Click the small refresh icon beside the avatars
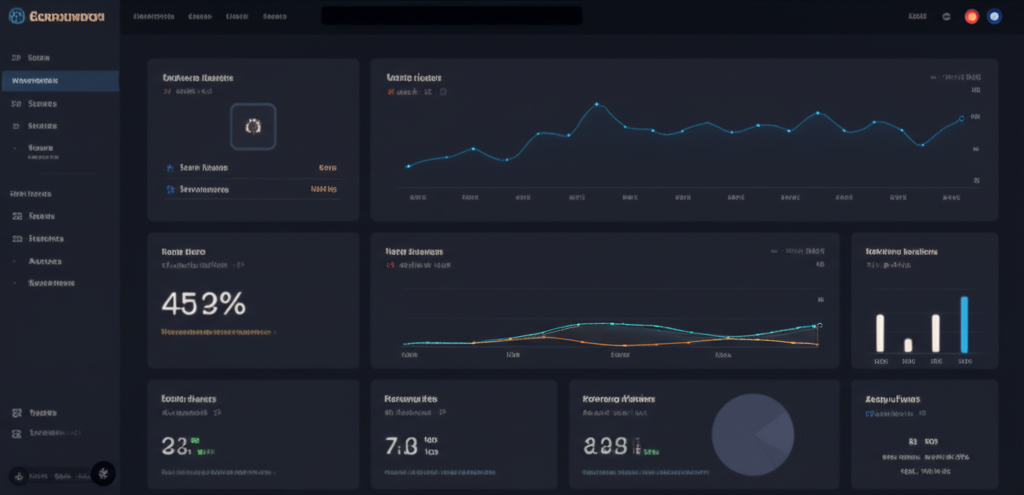This screenshot has height=495, width=1024. (x=946, y=17)
